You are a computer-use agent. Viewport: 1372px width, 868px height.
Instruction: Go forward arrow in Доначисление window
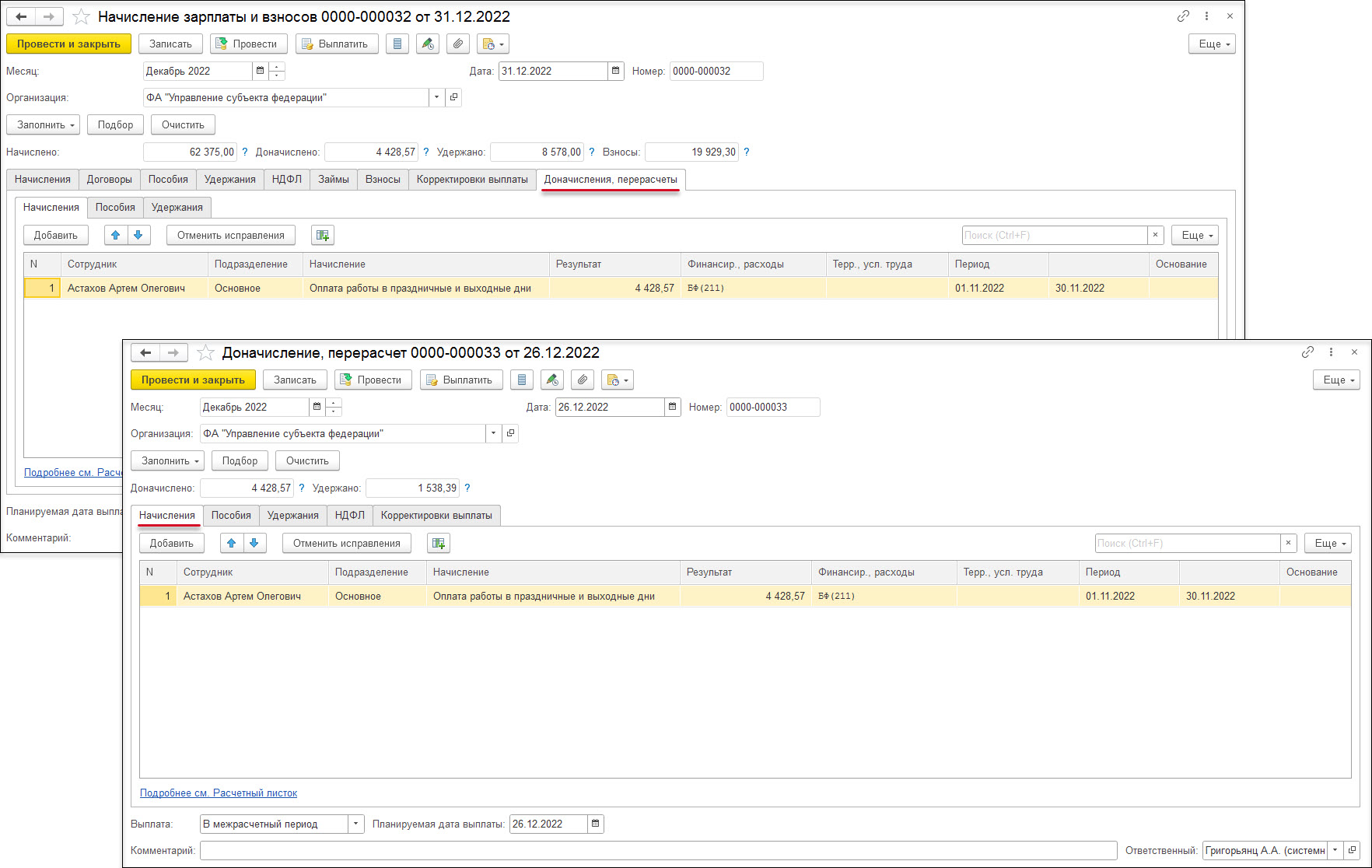pos(173,352)
